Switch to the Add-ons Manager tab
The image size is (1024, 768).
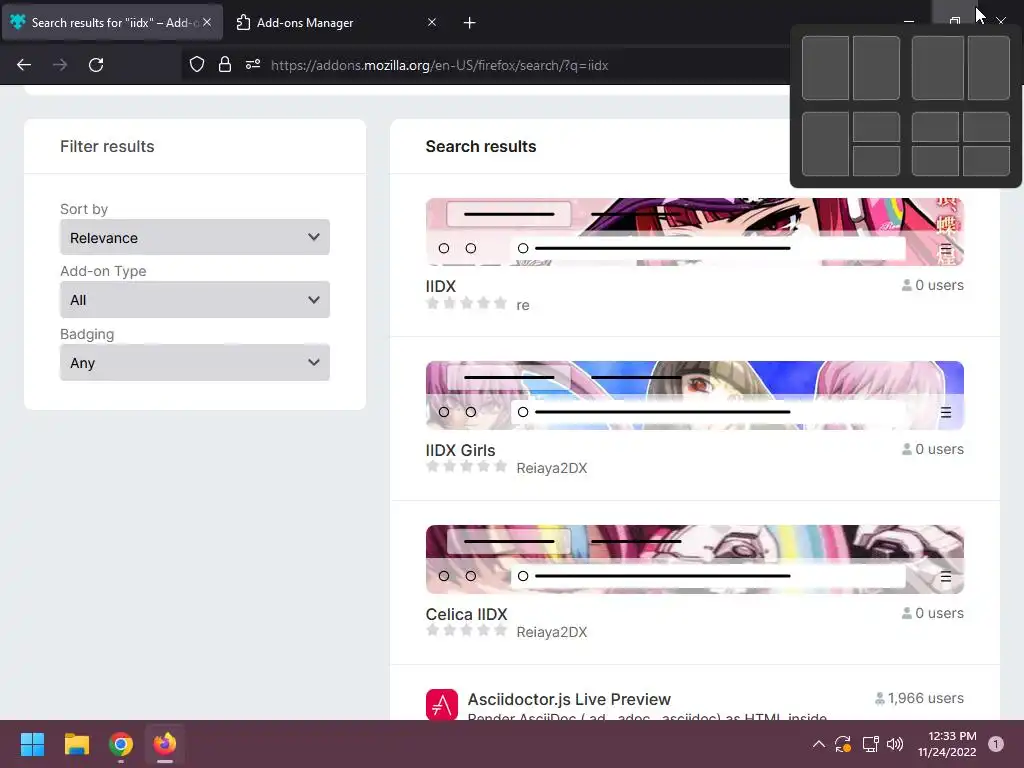(x=336, y=22)
